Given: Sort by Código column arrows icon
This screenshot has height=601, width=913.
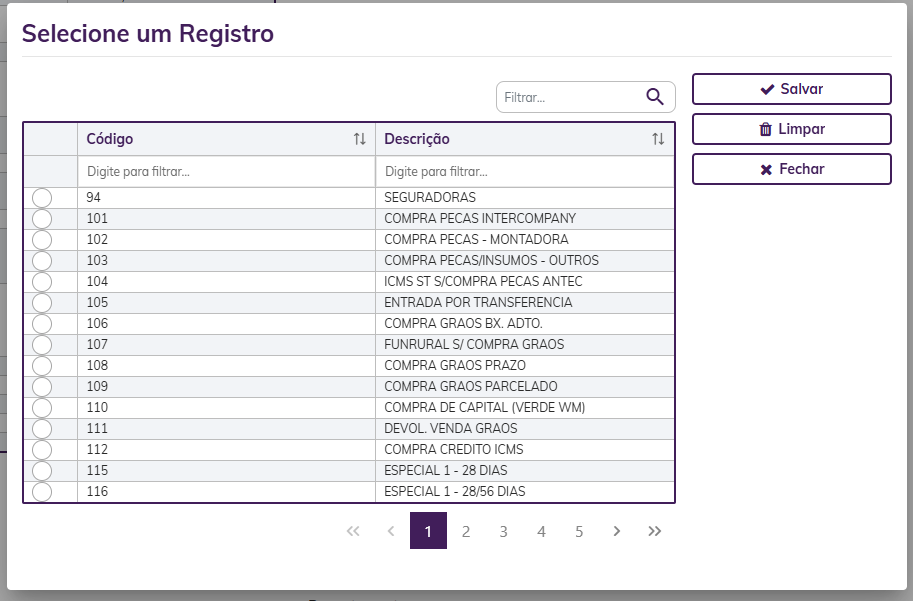Looking at the screenshot, I should point(360,139).
